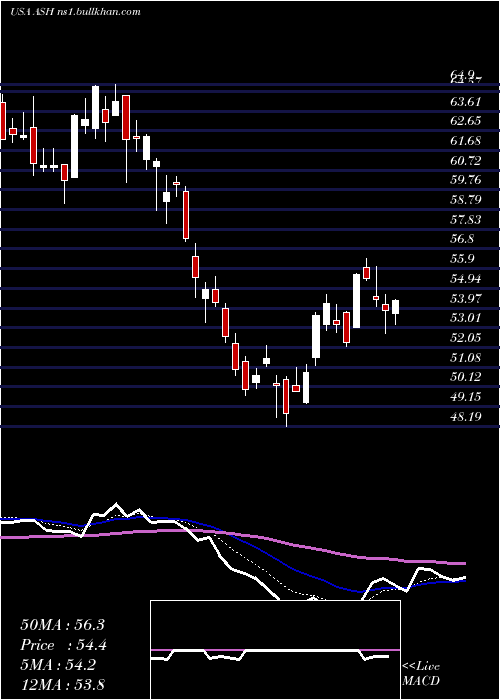
Task: Click the USA ASH chart title text
Action: point(75,12)
